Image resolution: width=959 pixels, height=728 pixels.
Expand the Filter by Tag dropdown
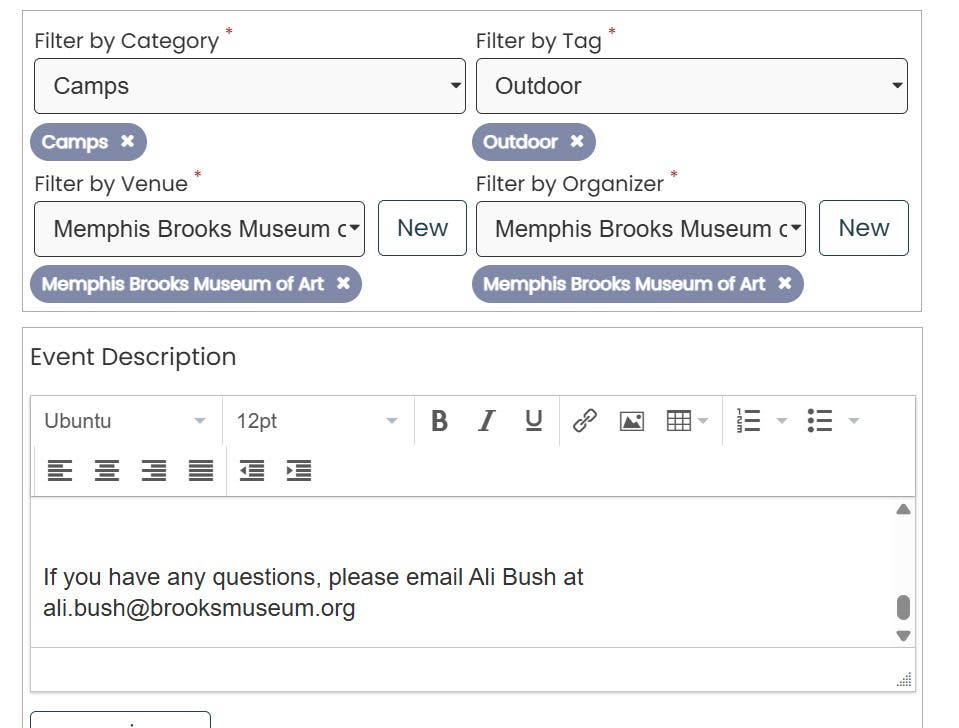pos(691,86)
